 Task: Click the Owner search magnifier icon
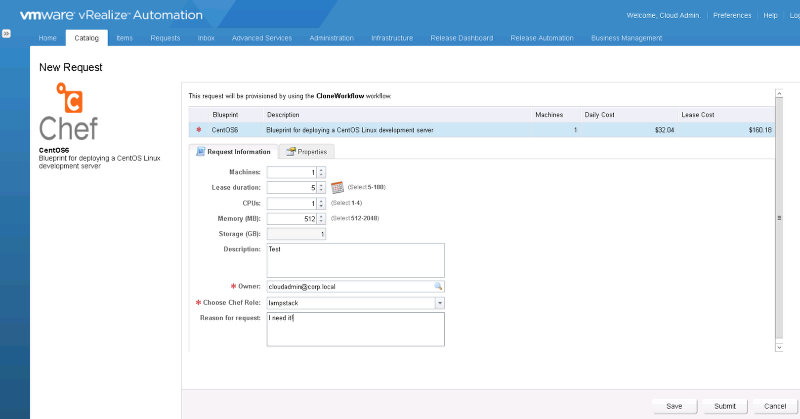(x=438, y=286)
